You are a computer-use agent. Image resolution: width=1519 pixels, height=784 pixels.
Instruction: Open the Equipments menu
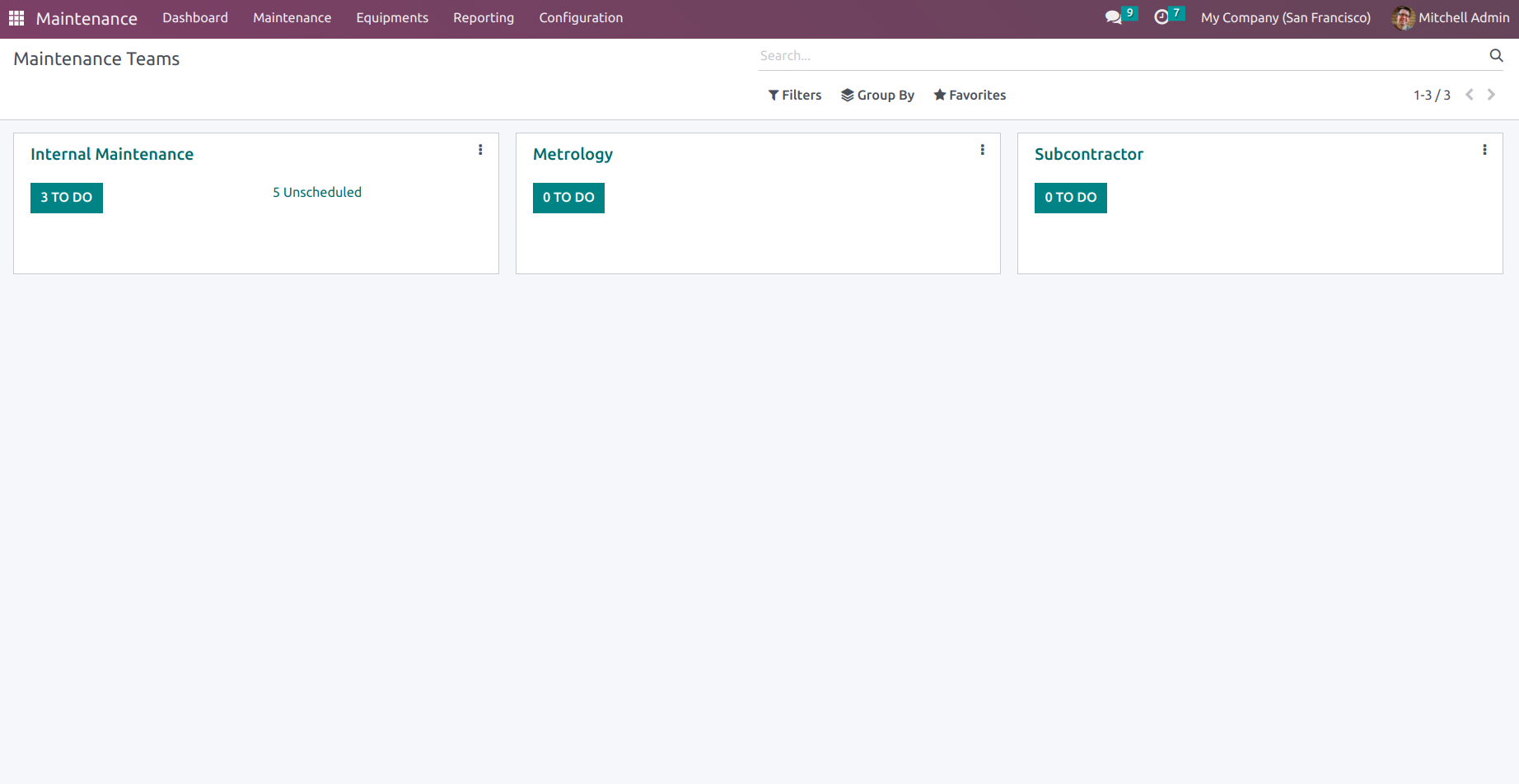392,16
